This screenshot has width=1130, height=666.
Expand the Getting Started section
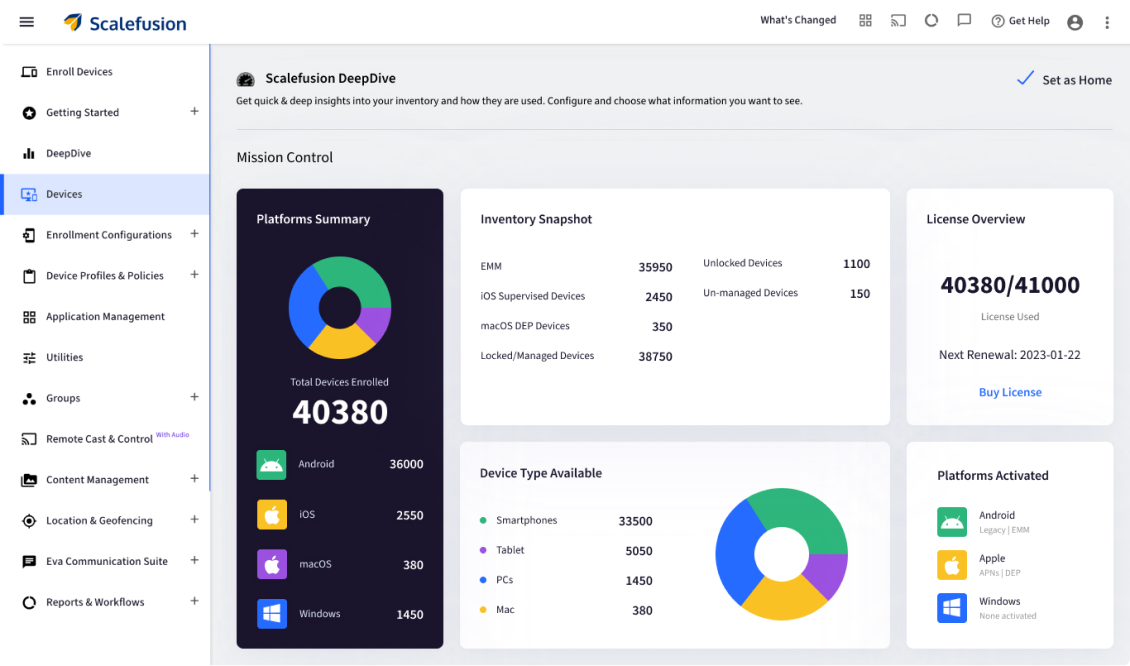point(194,112)
